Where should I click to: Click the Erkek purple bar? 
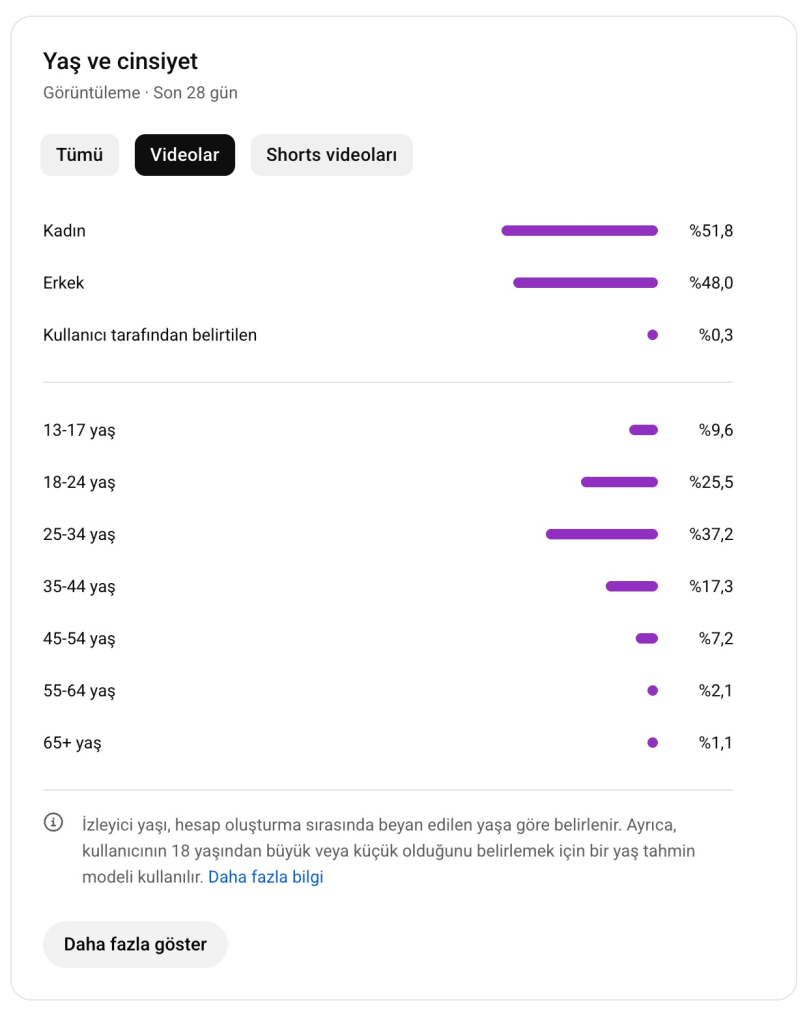586,283
